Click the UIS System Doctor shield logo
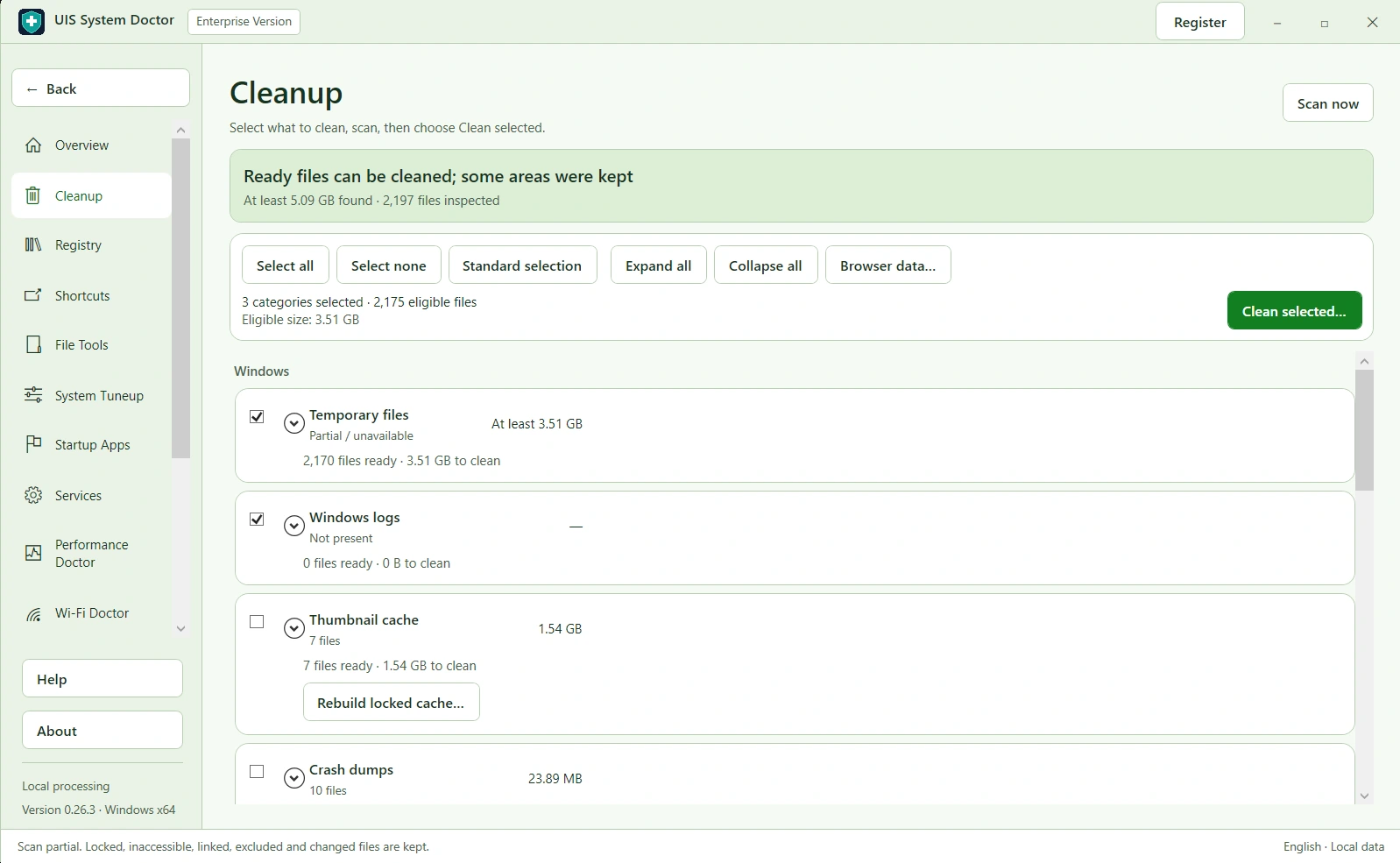Screen dimensions: 1400x863 coord(32,22)
